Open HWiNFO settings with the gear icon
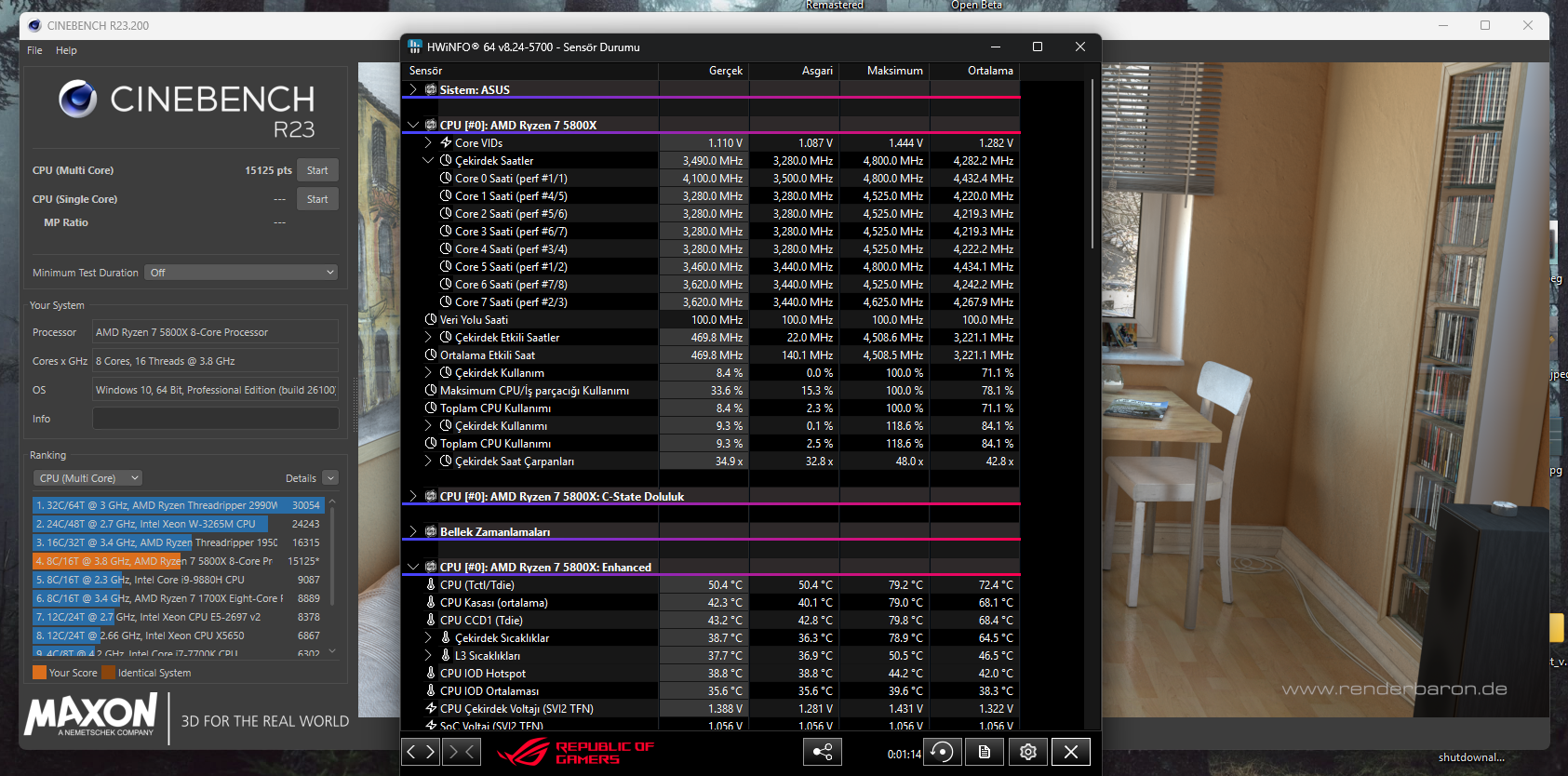1568x776 pixels. (x=1027, y=752)
